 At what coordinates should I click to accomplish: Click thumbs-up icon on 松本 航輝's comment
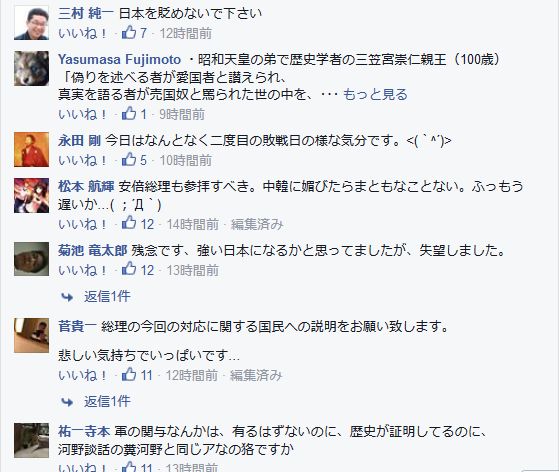(129, 223)
